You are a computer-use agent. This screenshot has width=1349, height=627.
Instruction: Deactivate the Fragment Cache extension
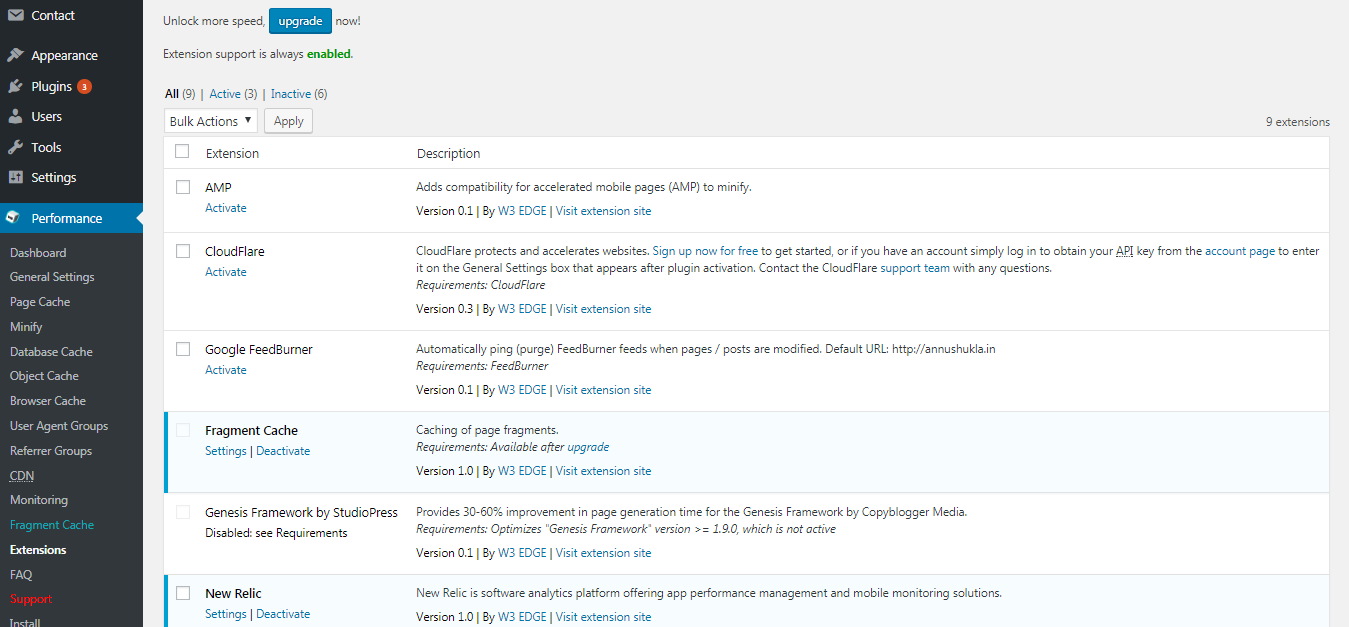(283, 451)
